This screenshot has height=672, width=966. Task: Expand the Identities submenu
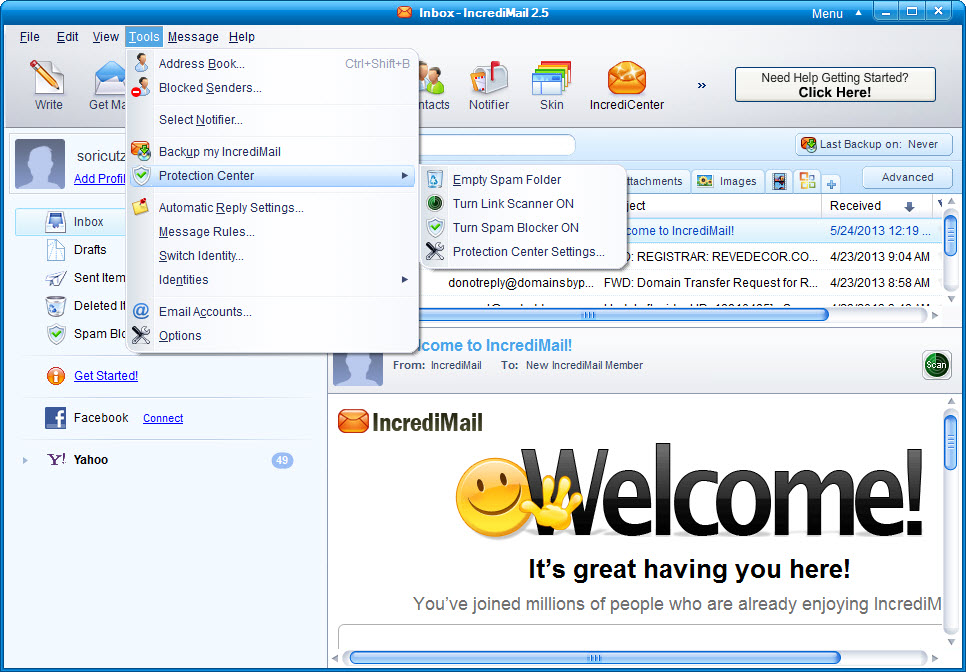271,280
